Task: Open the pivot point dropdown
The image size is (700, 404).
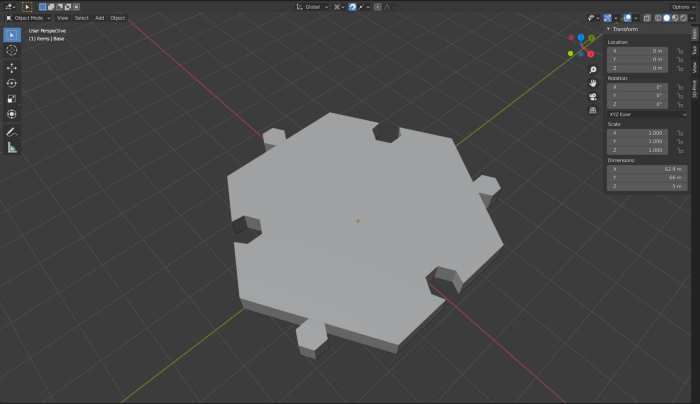Action: pyautogui.click(x=339, y=7)
